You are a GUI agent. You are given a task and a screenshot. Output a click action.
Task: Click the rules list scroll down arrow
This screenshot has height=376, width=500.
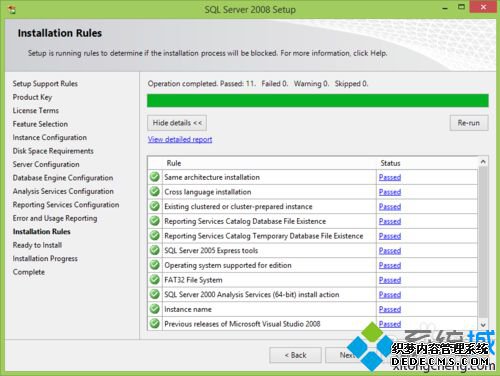(x=483, y=324)
